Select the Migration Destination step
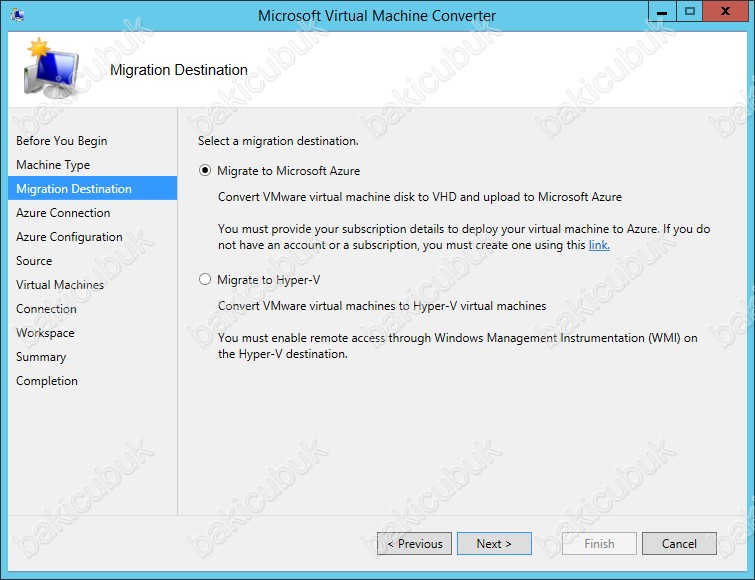The width and height of the screenshot is (755, 580). (92, 188)
